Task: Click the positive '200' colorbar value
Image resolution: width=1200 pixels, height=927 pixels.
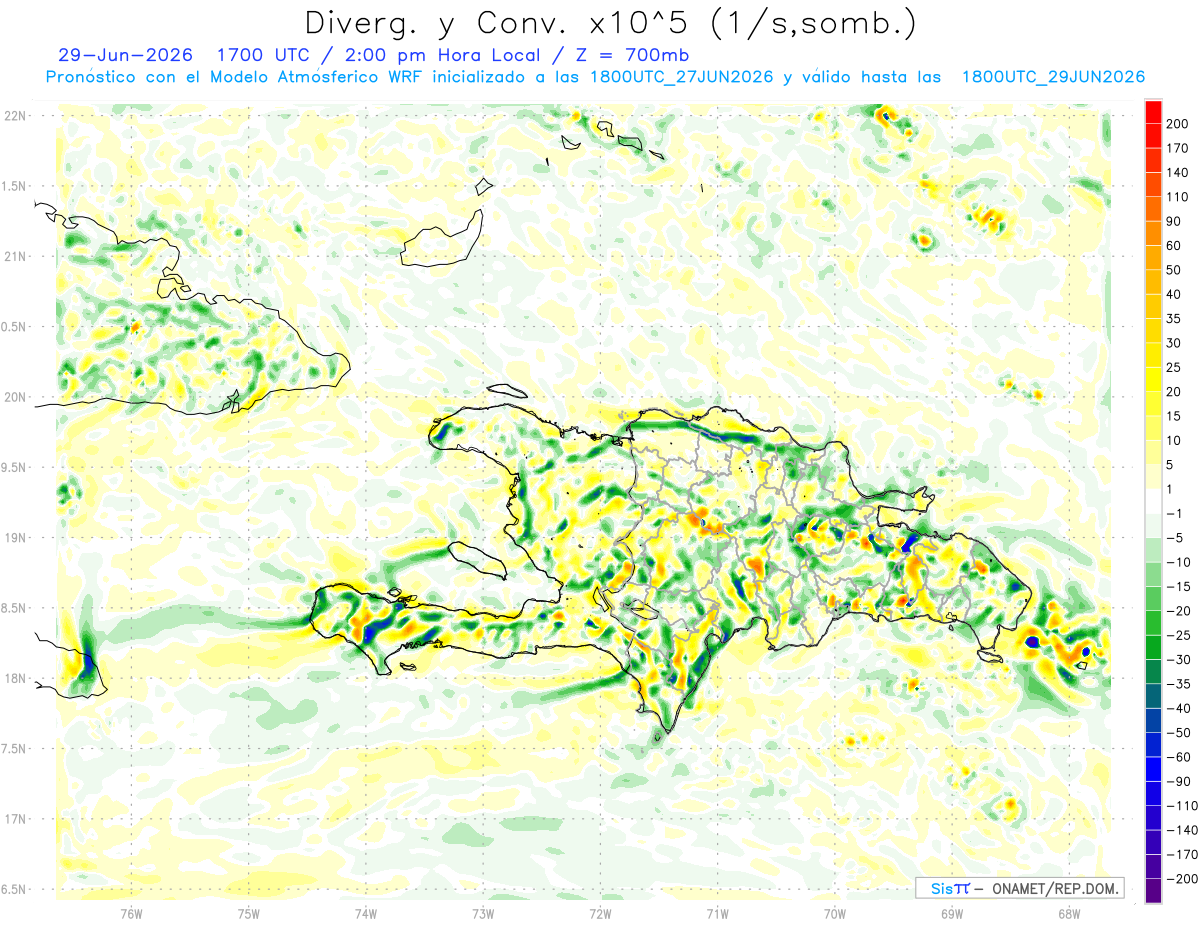Action: (x=1177, y=123)
